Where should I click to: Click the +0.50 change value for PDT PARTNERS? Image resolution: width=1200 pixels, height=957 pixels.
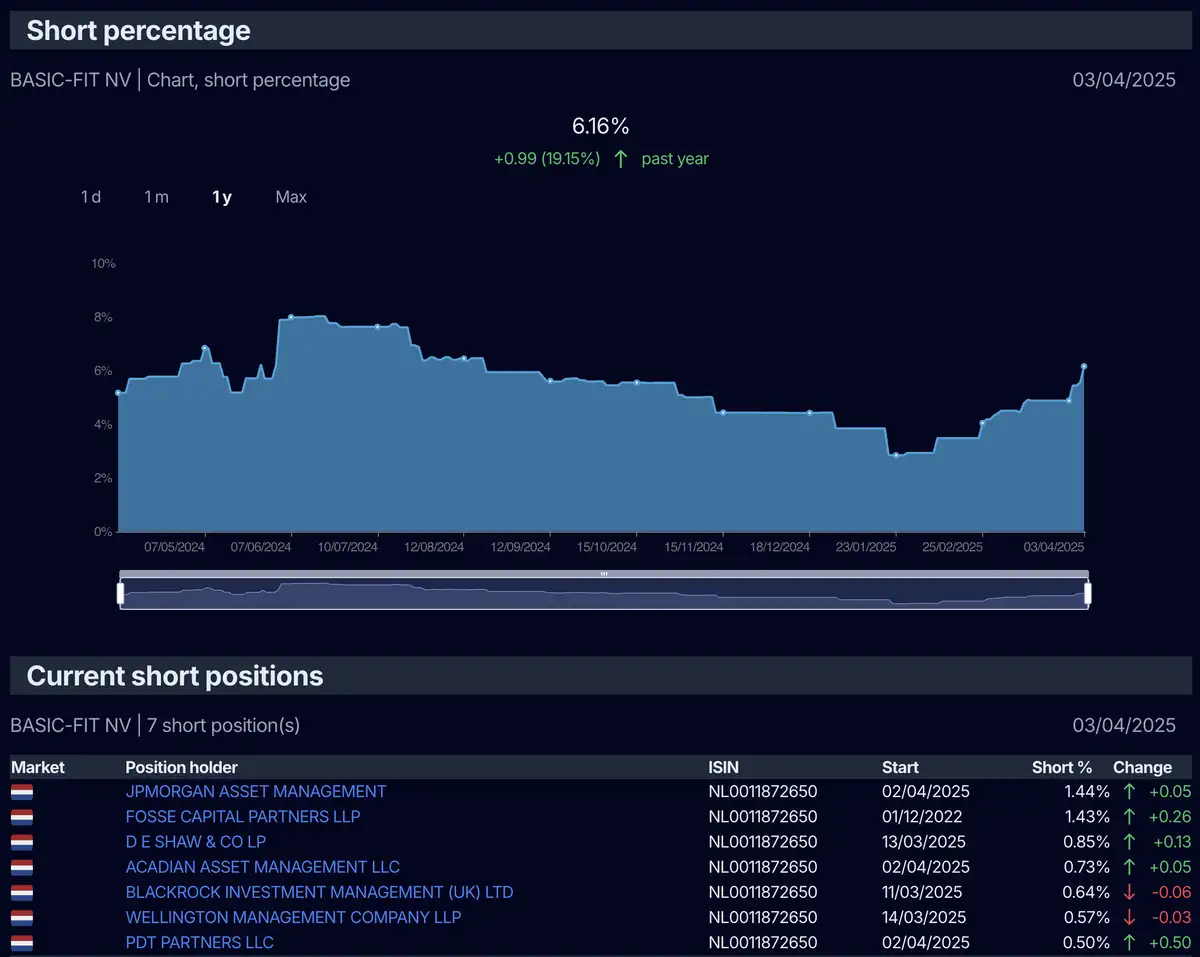tap(1168, 942)
